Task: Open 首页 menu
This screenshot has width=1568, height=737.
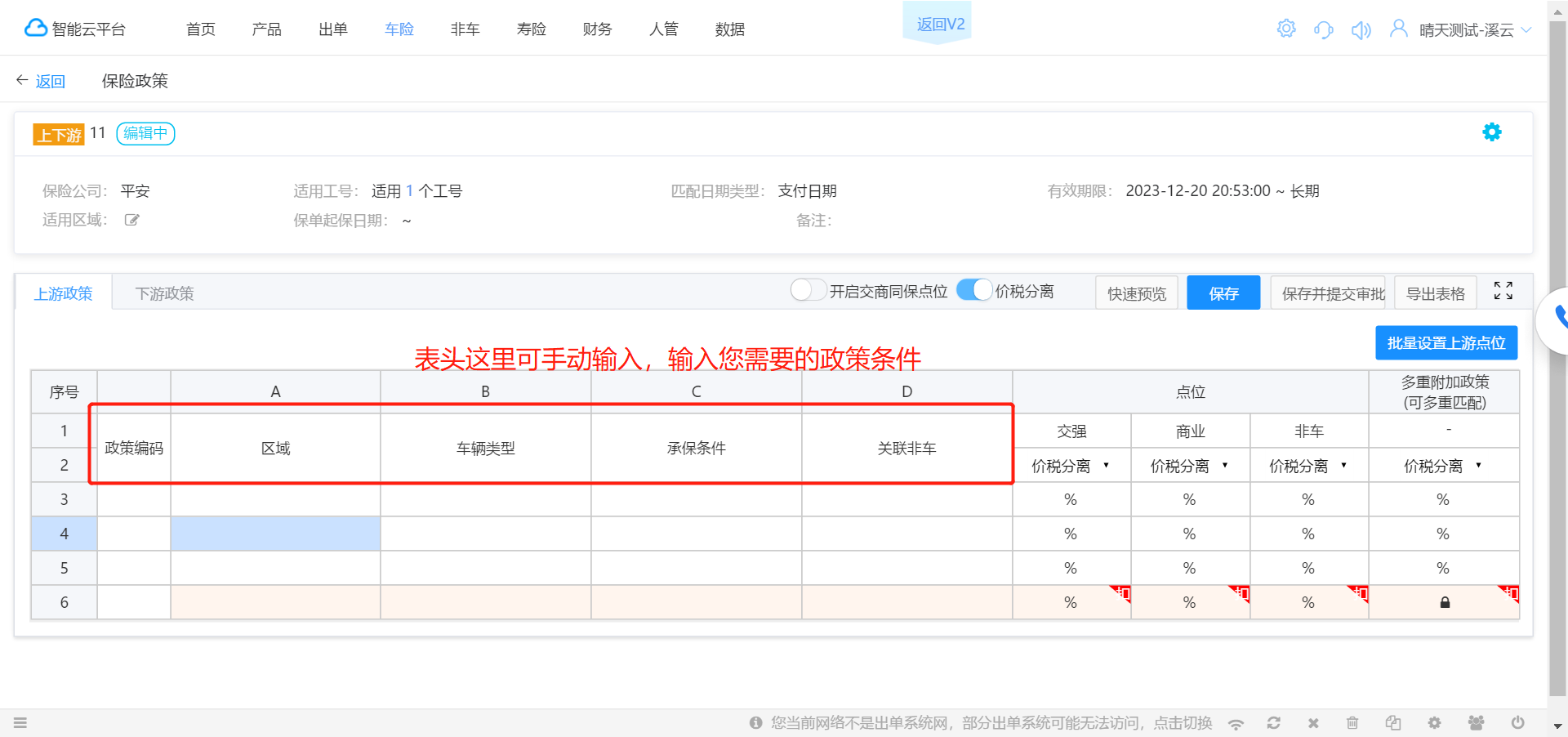Action: 201,29
